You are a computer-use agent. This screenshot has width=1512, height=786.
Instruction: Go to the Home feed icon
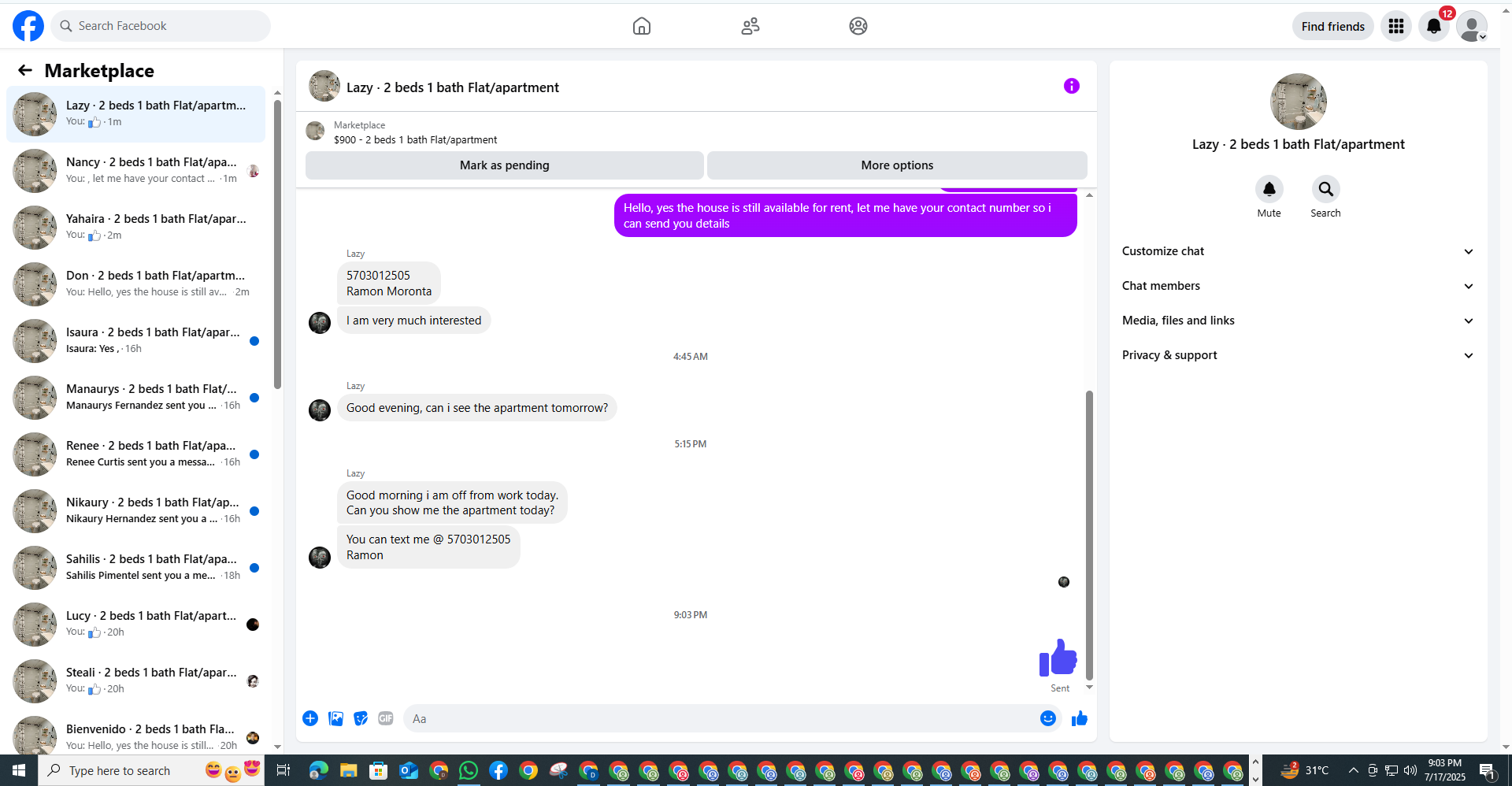pos(642,26)
